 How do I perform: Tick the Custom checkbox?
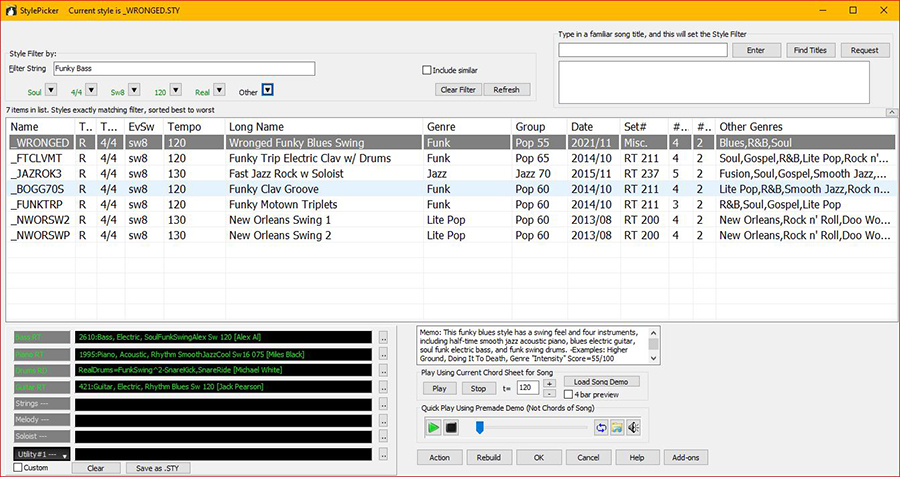pyautogui.click(x=19, y=468)
